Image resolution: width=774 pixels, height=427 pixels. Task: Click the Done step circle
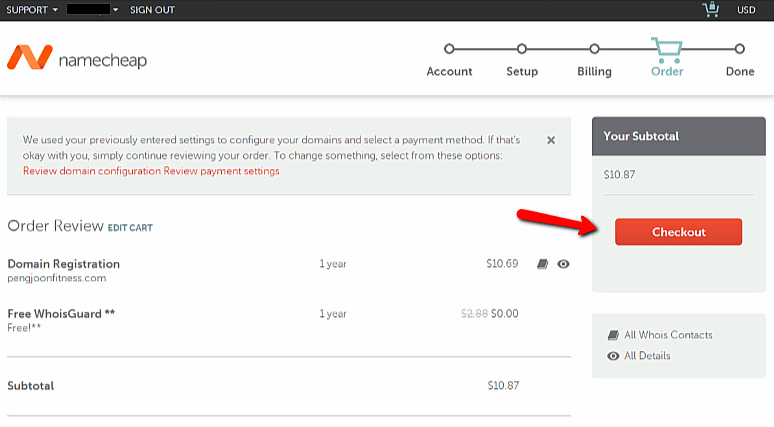pos(740,49)
